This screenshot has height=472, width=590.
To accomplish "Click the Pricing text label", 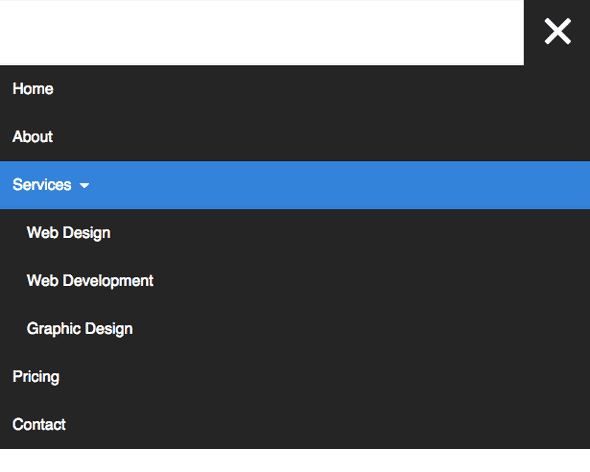I will [36, 377].
